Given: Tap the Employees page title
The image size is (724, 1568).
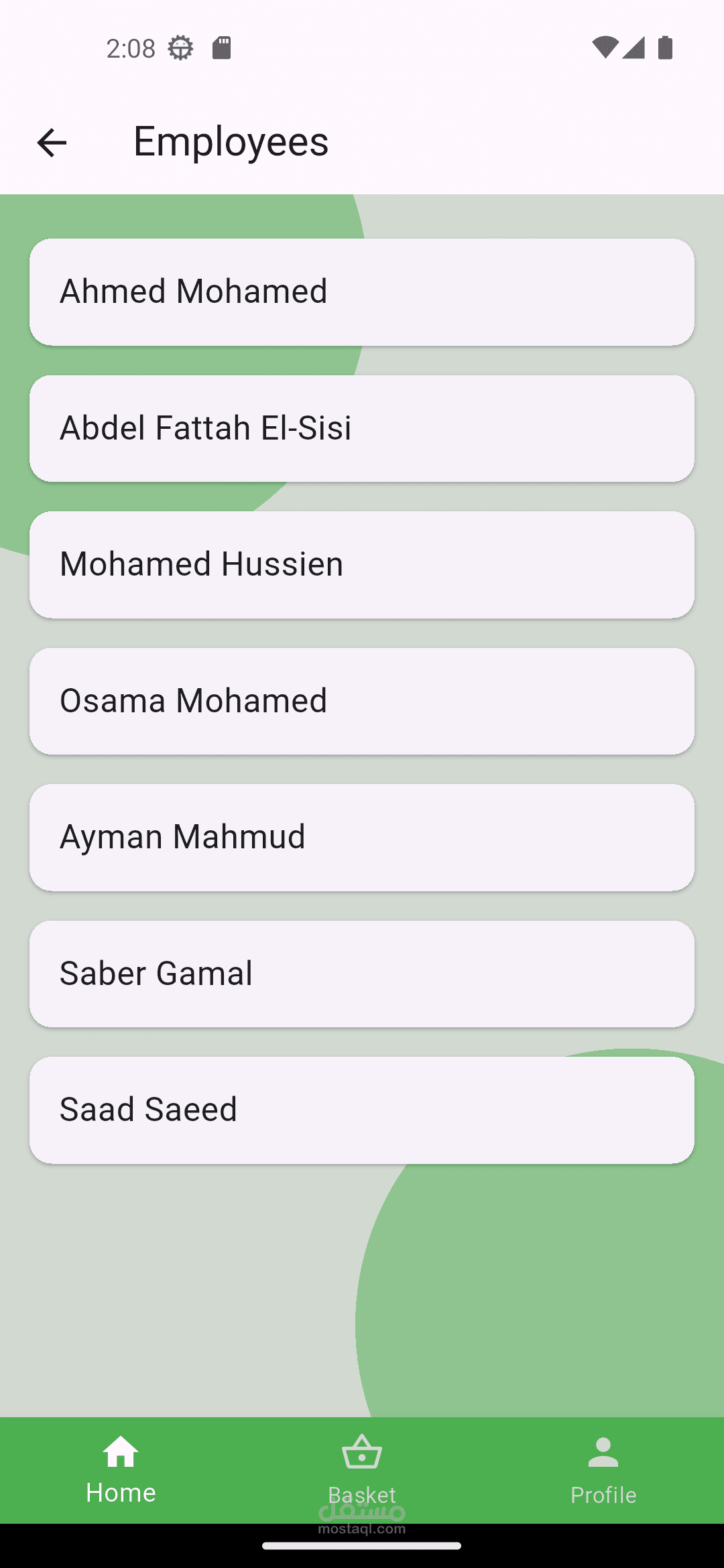Looking at the screenshot, I should coord(231,142).
